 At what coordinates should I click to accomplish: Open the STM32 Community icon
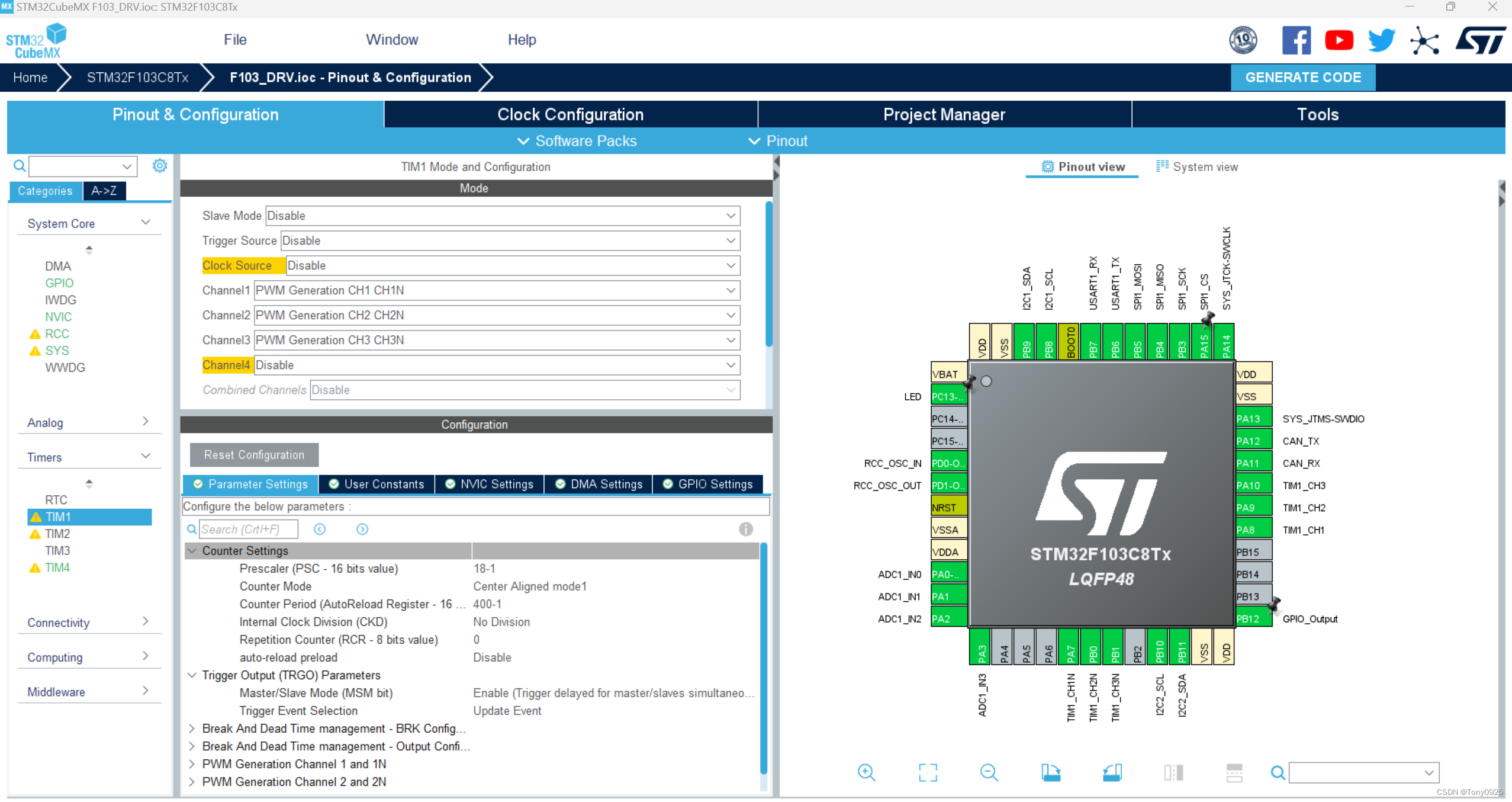point(1425,40)
